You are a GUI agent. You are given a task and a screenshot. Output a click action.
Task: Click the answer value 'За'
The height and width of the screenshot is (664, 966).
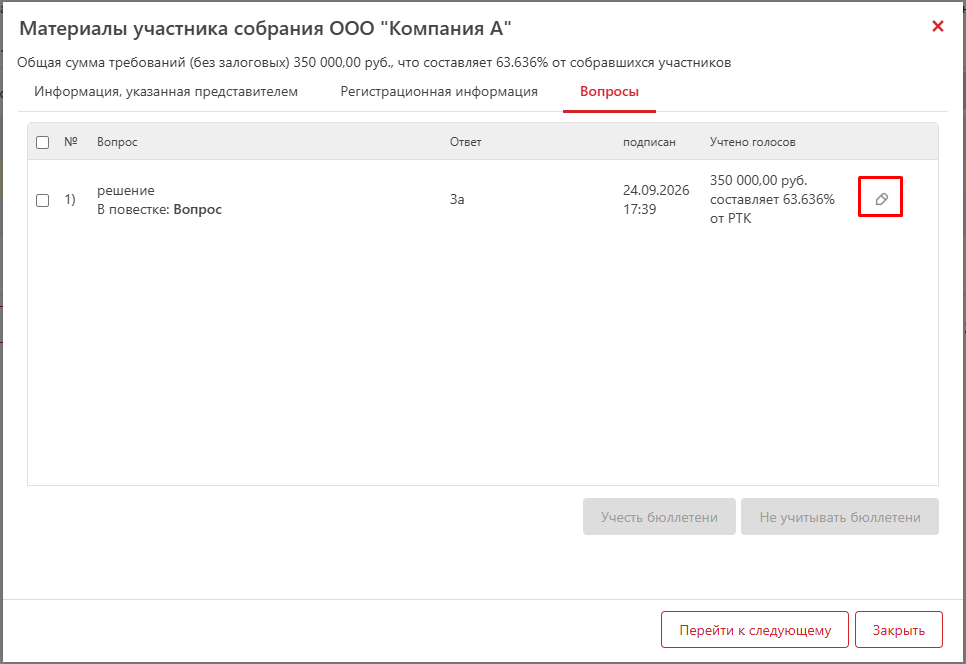[457, 199]
